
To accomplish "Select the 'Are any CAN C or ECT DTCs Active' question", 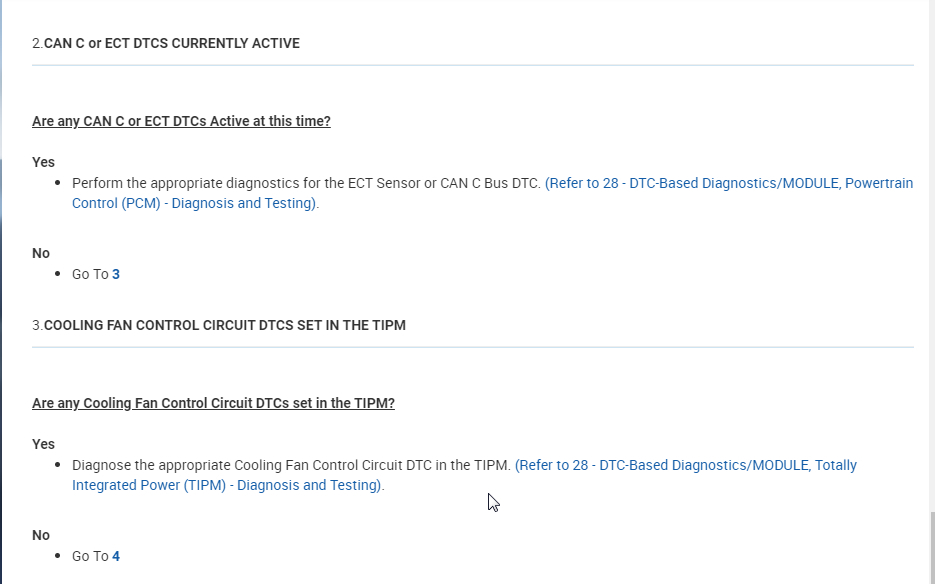I will (181, 121).
